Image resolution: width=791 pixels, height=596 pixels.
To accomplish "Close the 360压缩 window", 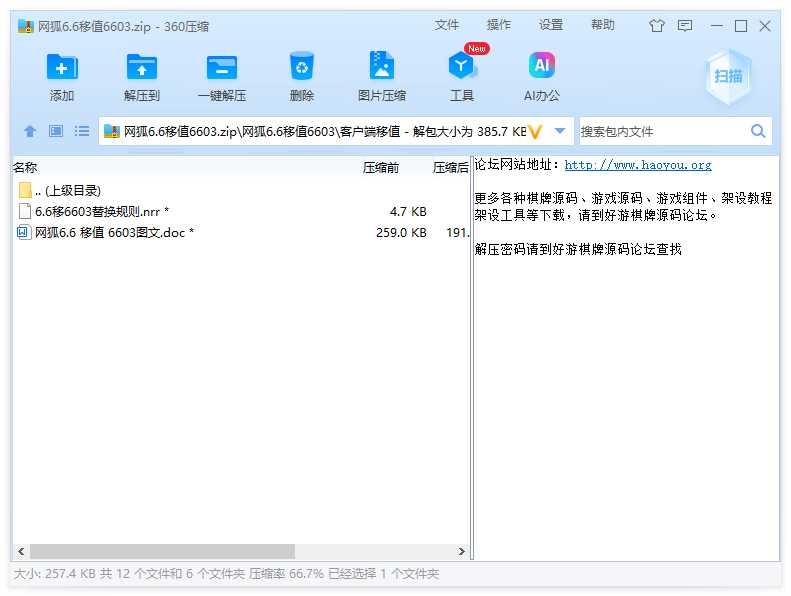I will coord(765,26).
